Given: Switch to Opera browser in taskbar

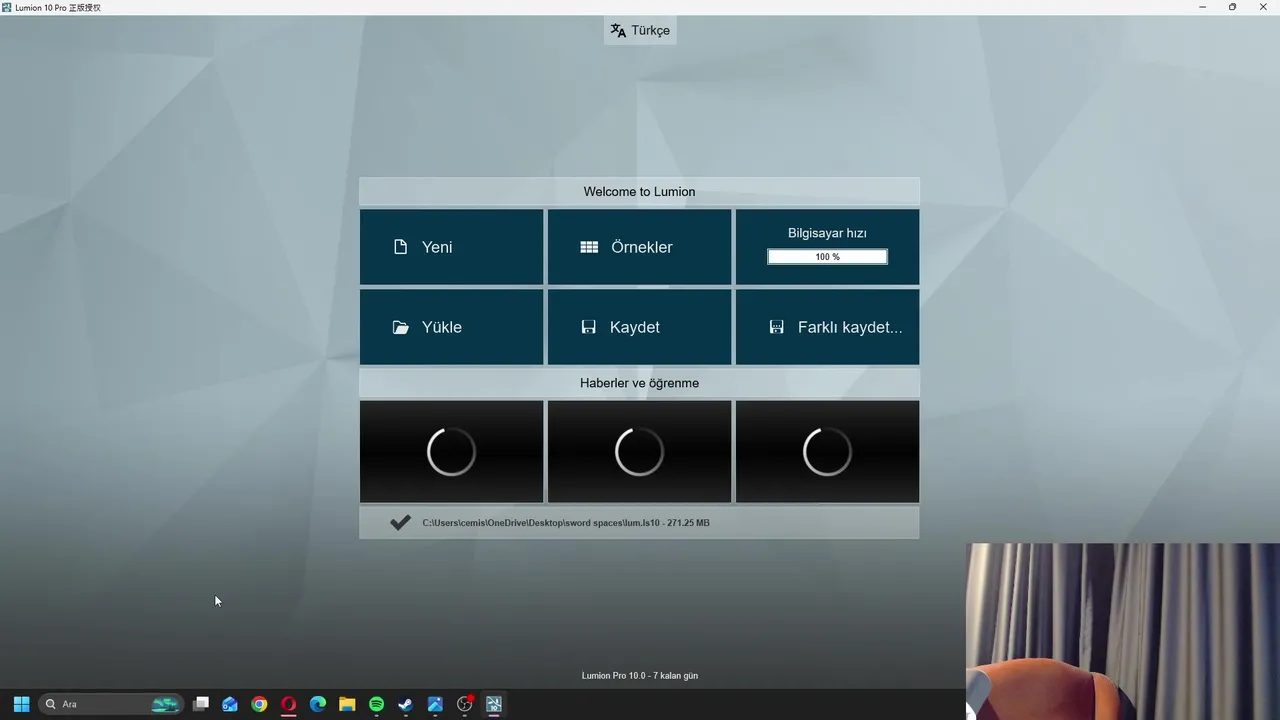Looking at the screenshot, I should tap(289, 704).
